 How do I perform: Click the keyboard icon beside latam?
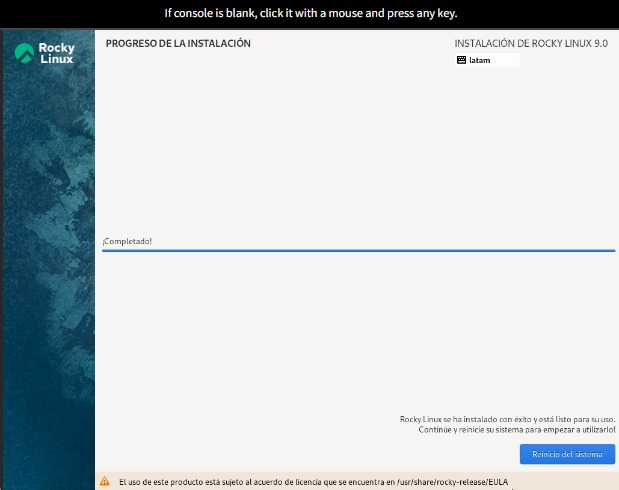[x=461, y=60]
